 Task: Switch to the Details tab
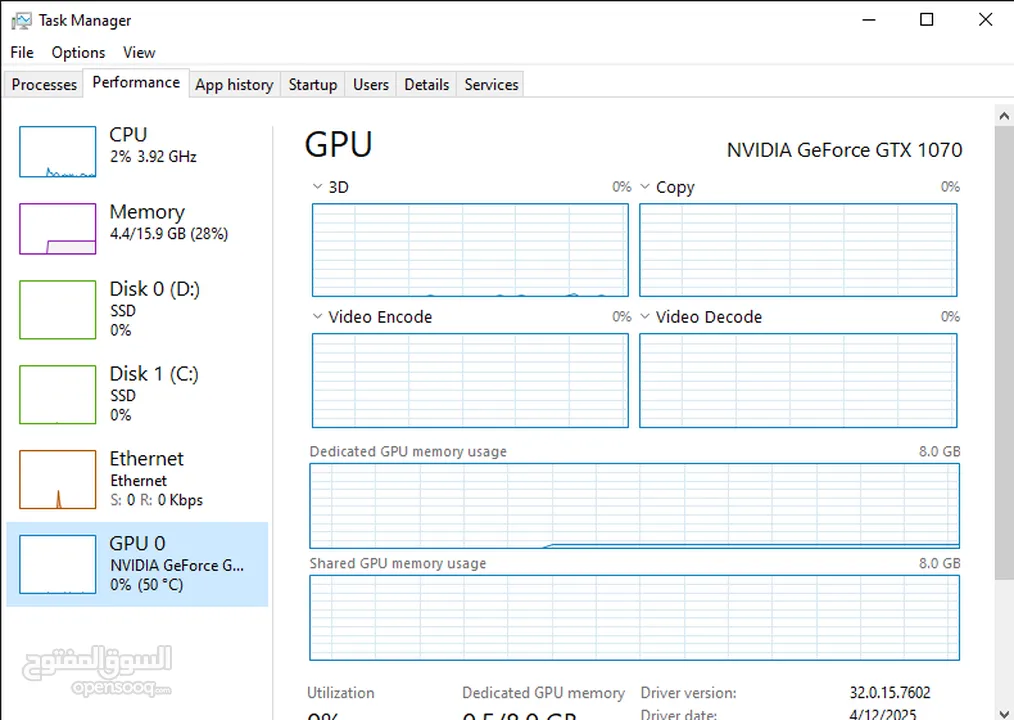tap(427, 85)
